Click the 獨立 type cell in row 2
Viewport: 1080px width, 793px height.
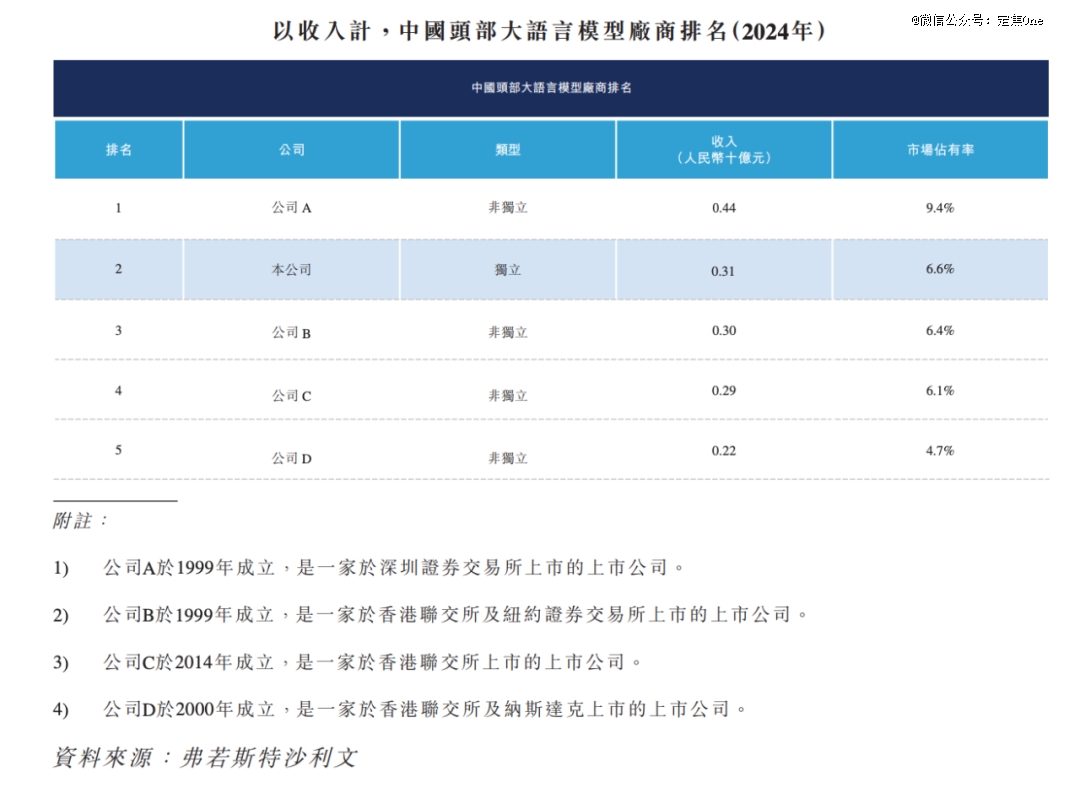coord(508,270)
